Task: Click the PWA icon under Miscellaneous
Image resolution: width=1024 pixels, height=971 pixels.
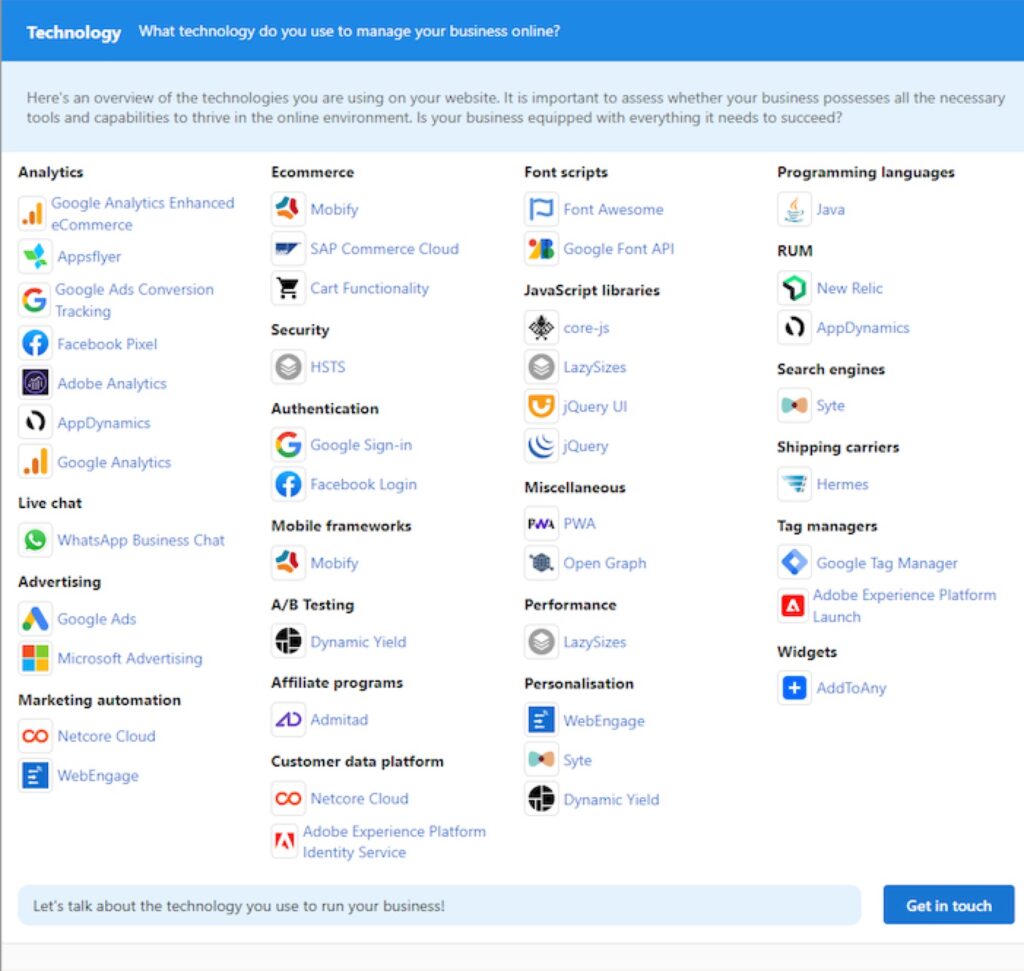Action: click(541, 523)
